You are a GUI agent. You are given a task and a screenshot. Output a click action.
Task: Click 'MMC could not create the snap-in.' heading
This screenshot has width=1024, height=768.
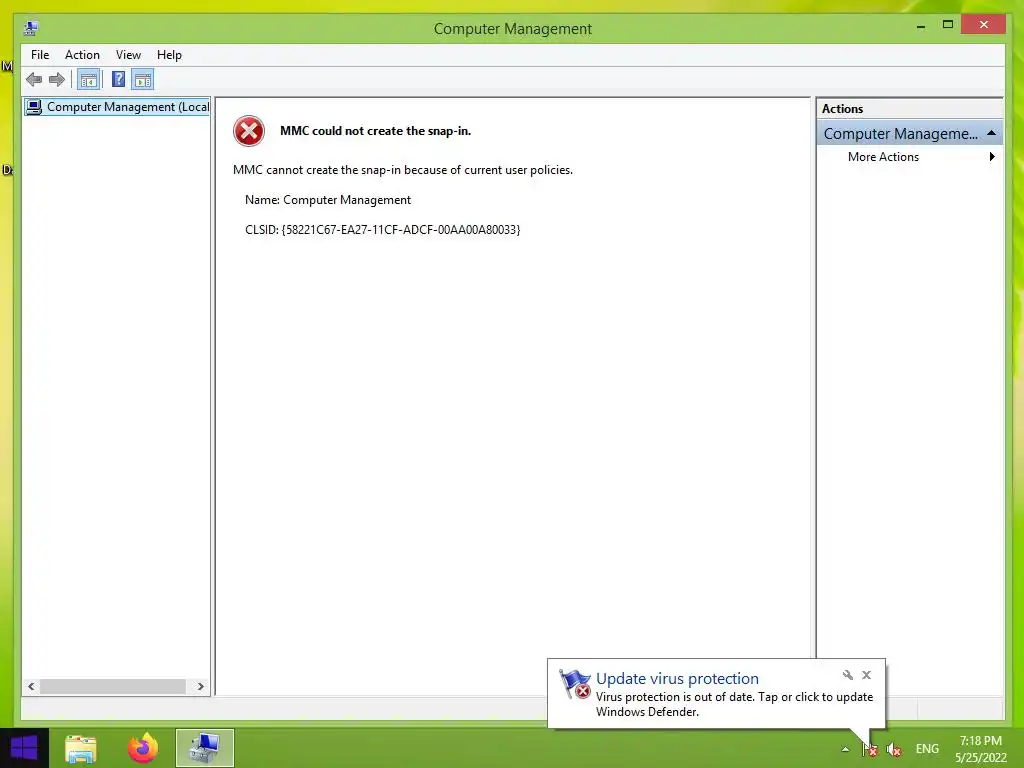click(376, 131)
